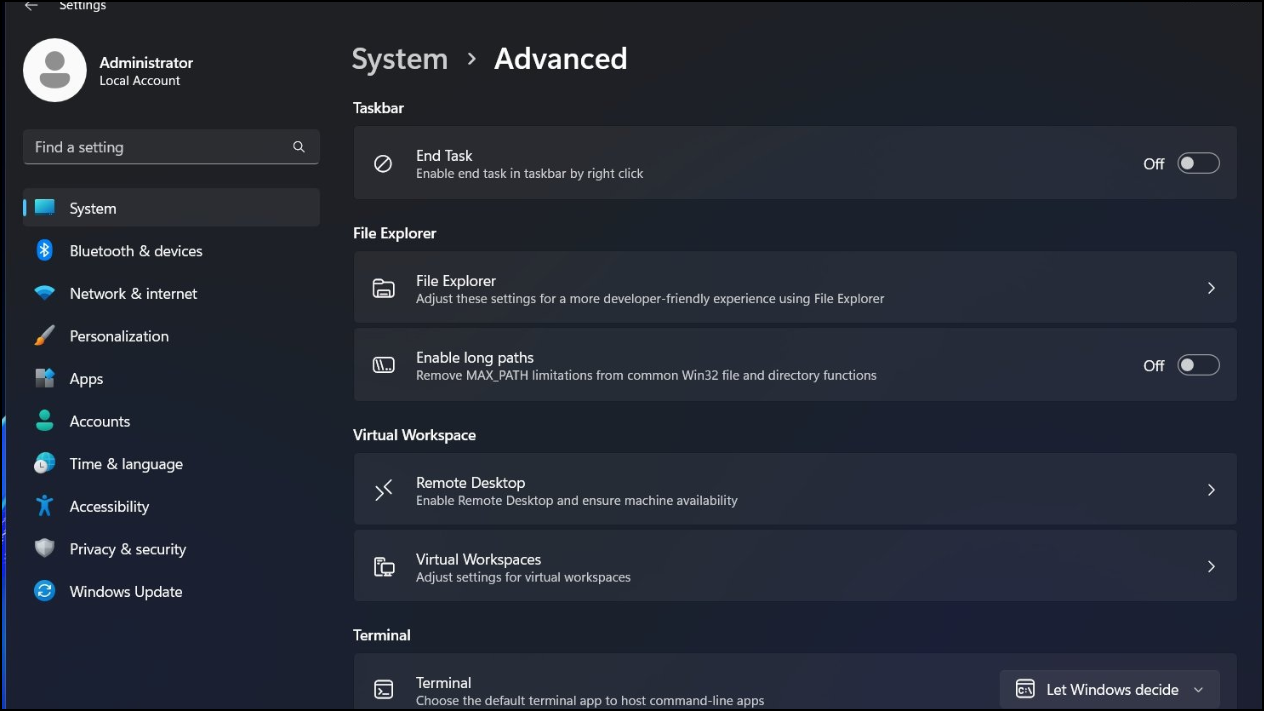The image size is (1264, 711).
Task: Click the Accessibility figure icon
Action: 45,507
